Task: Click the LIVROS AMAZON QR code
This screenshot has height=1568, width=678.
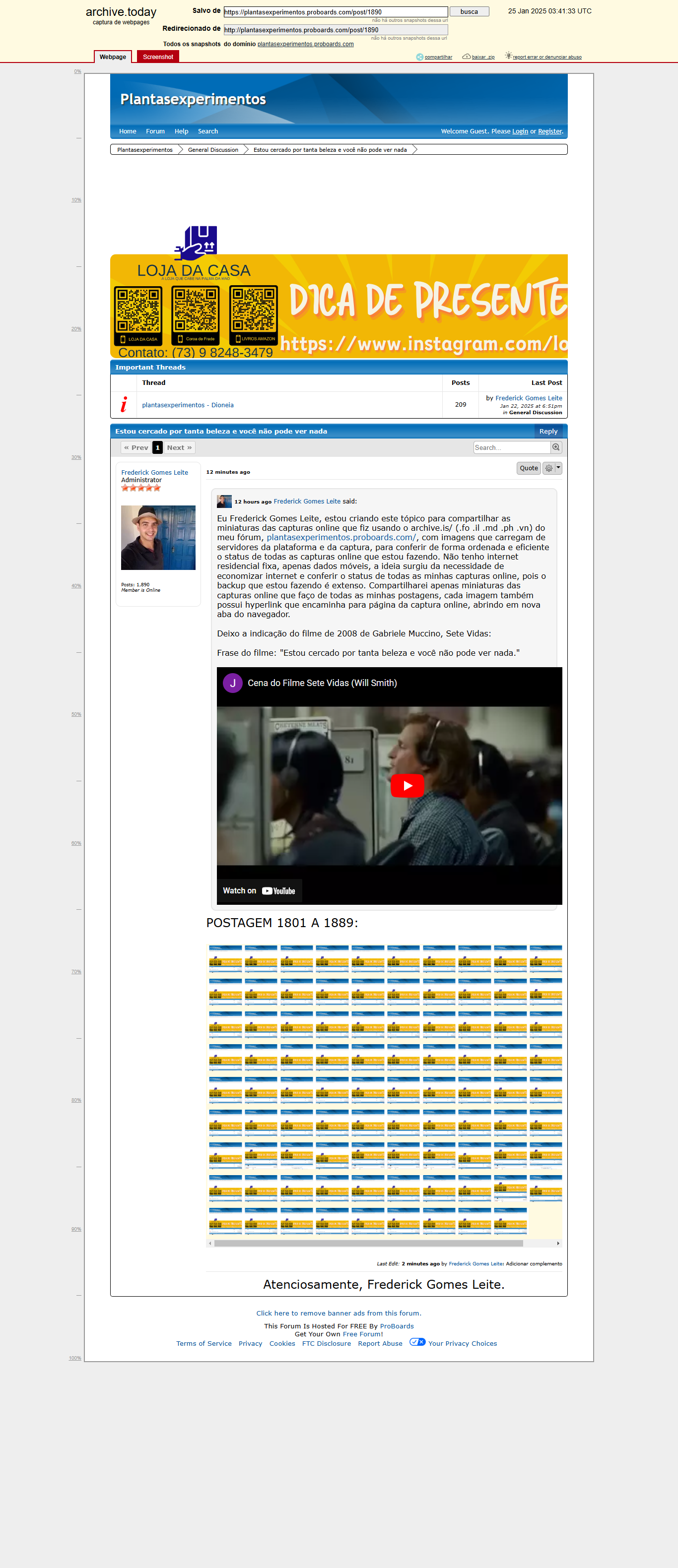Action: point(254,315)
